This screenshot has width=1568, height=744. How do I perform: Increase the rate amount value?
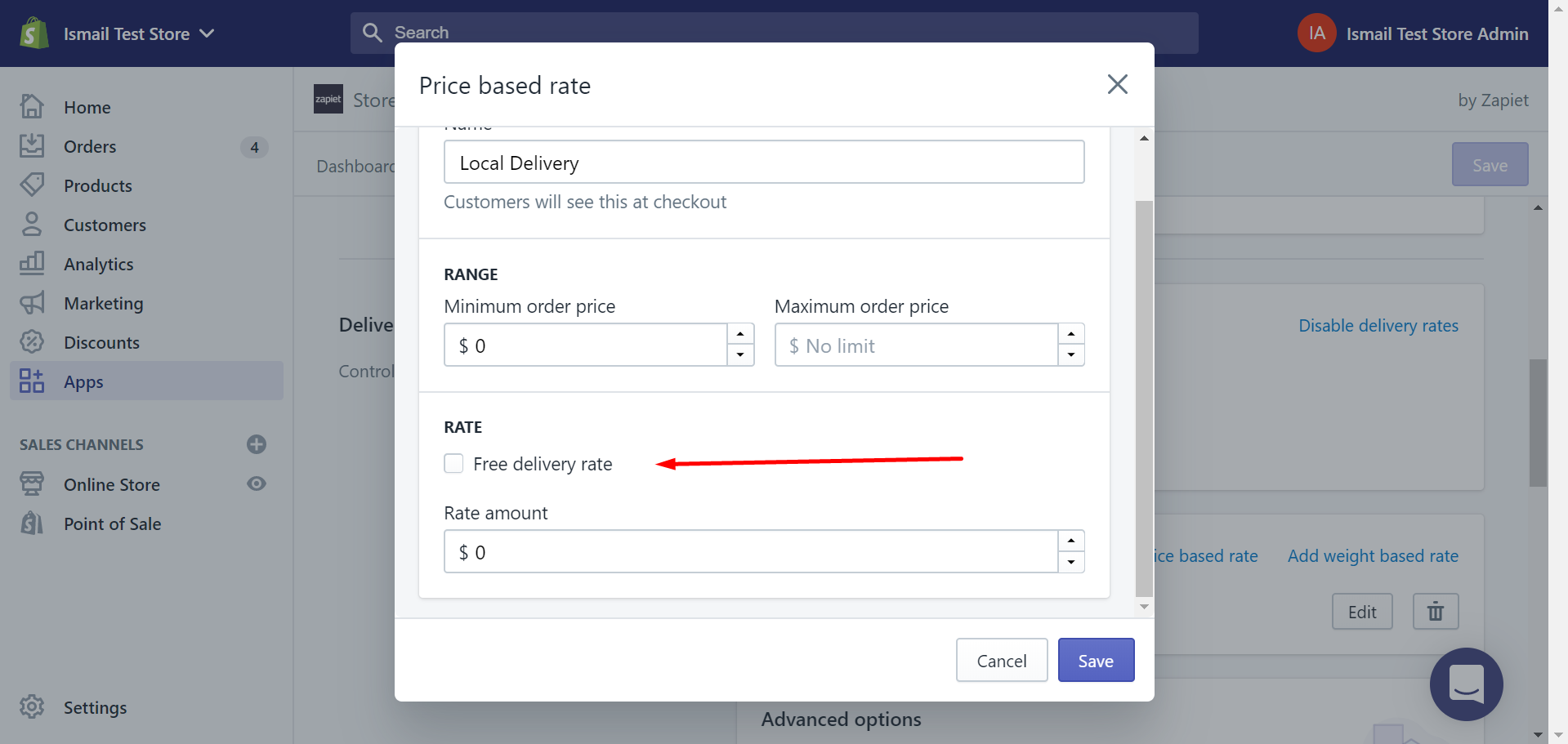[1071, 541]
